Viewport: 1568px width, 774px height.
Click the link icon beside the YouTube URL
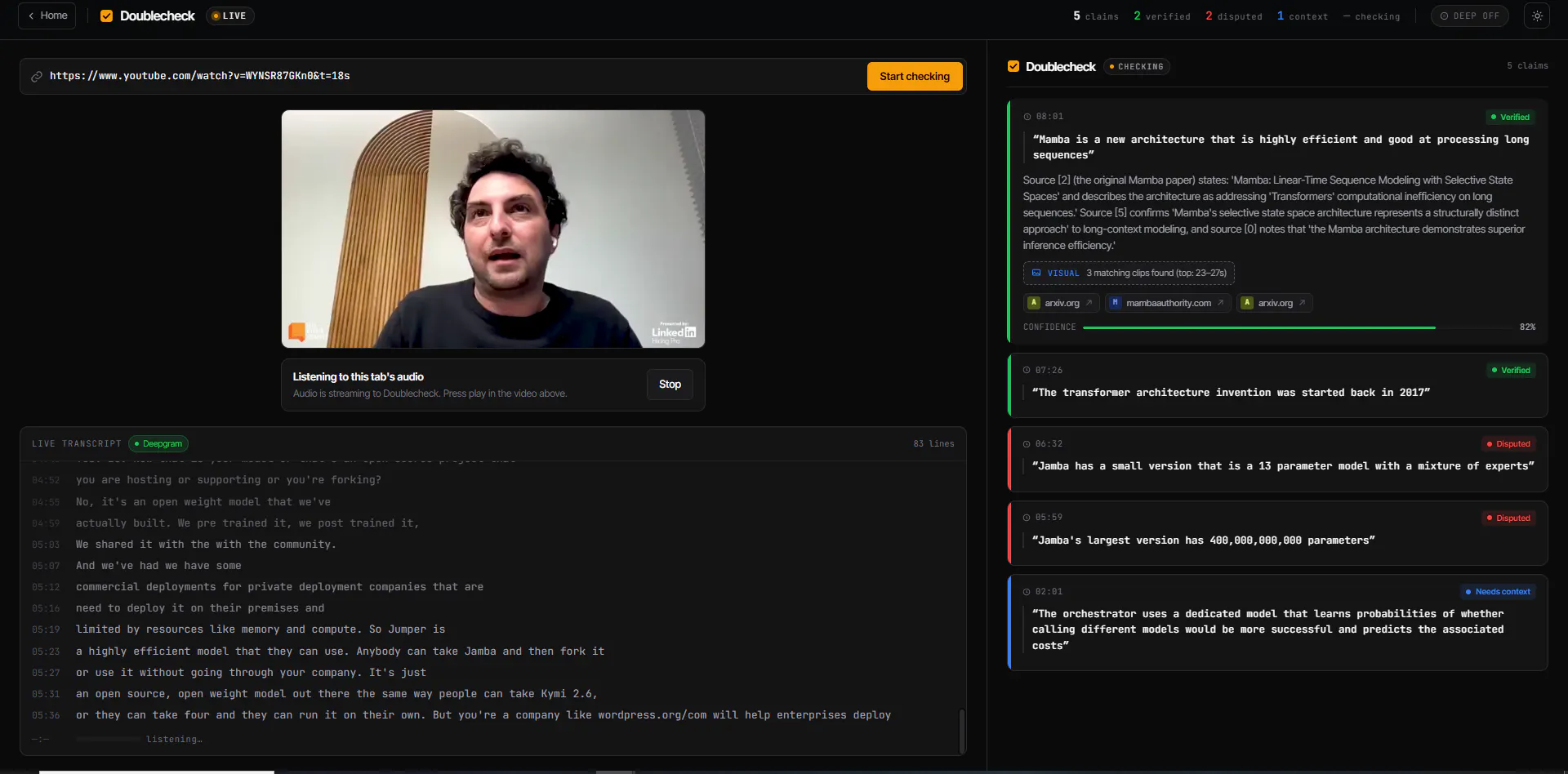(x=37, y=76)
